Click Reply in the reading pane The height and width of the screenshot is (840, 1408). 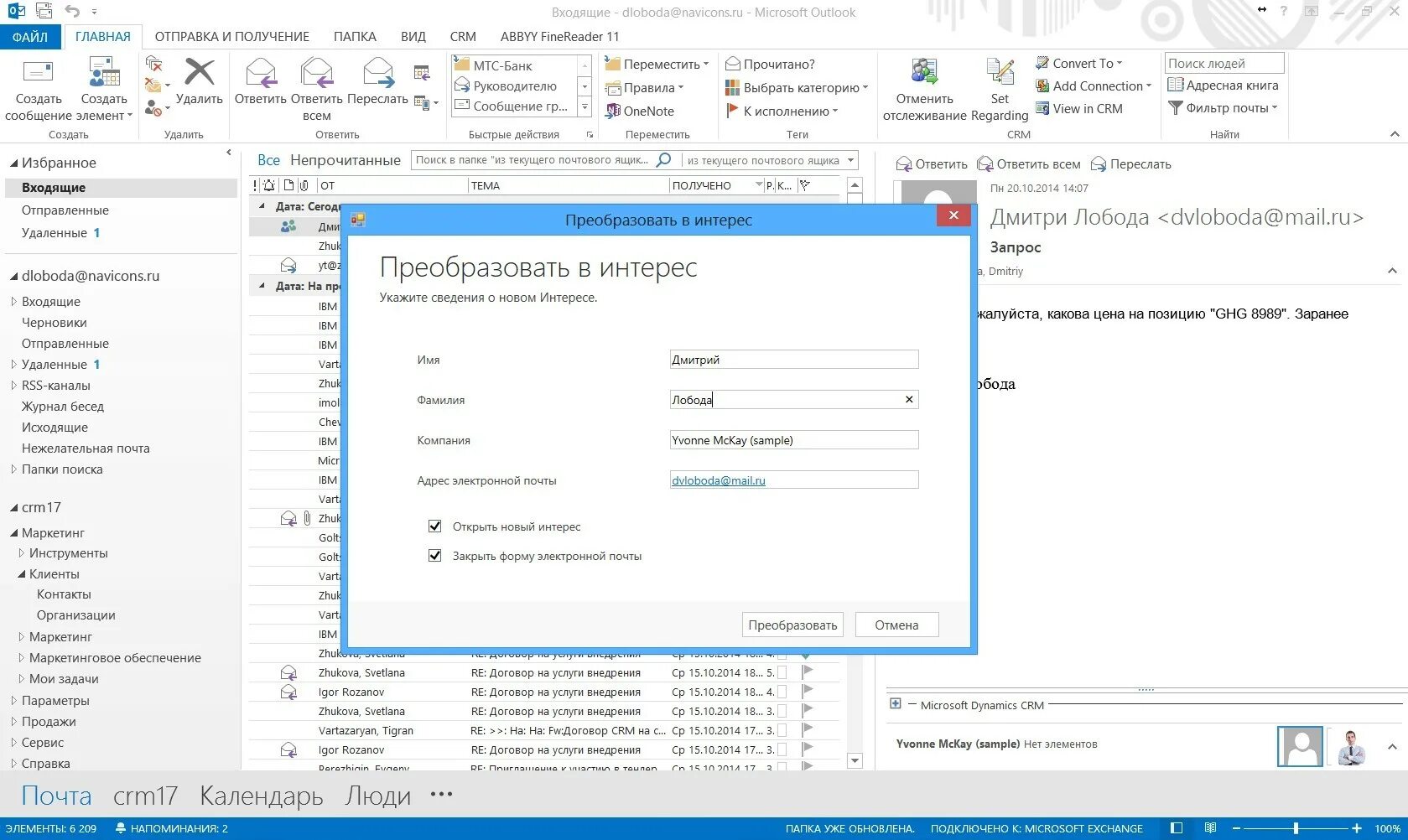point(932,164)
